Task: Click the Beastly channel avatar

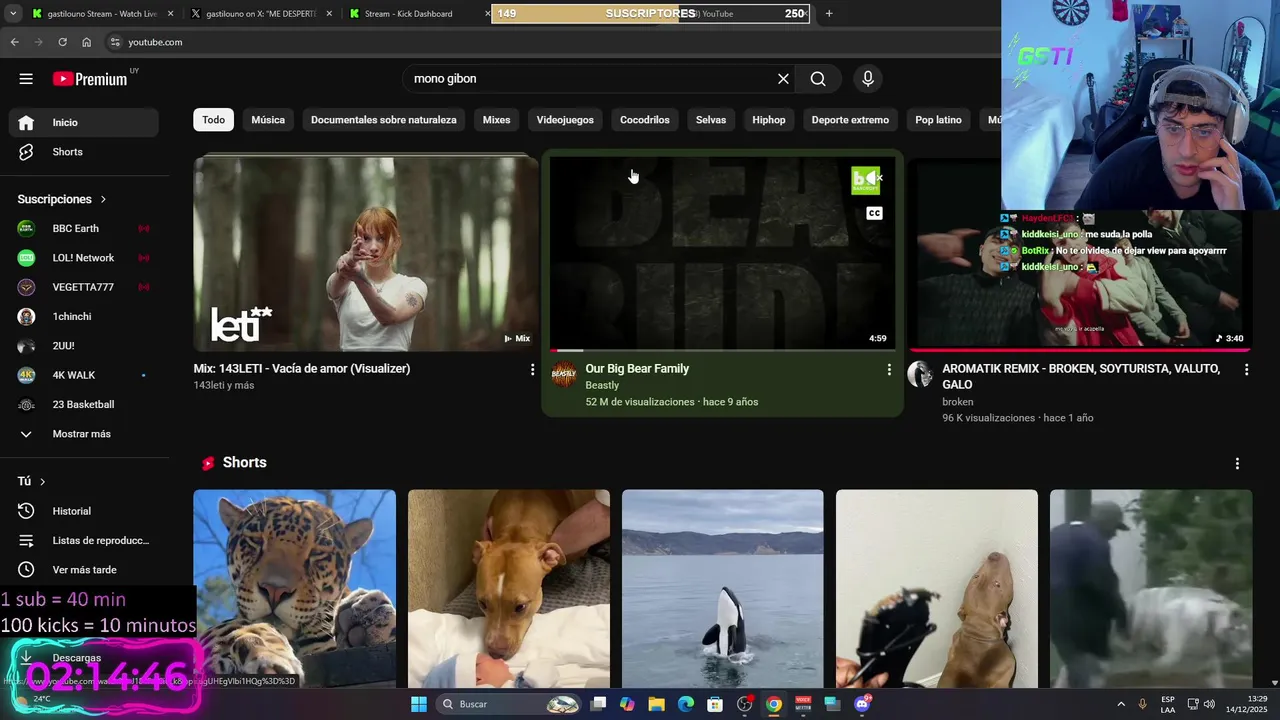Action: [x=564, y=375]
